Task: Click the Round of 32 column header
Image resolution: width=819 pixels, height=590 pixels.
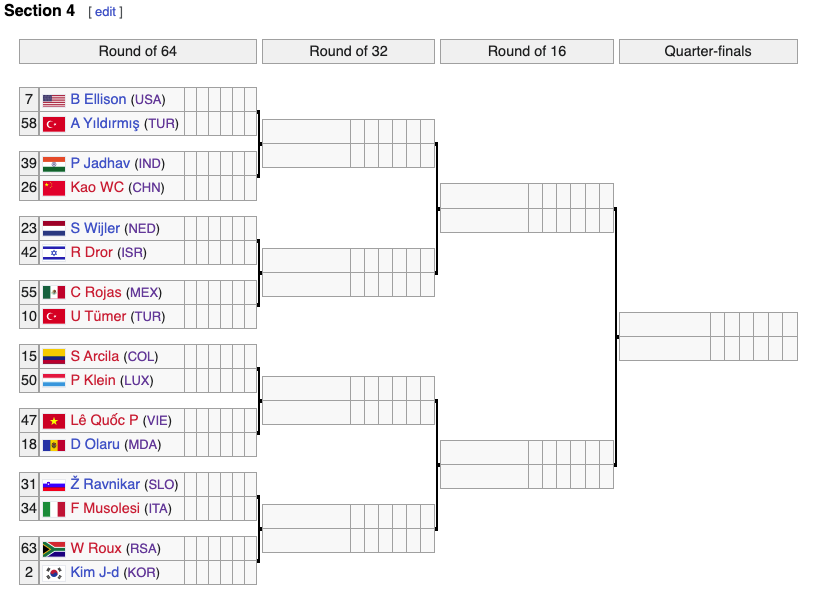Action: 348,51
